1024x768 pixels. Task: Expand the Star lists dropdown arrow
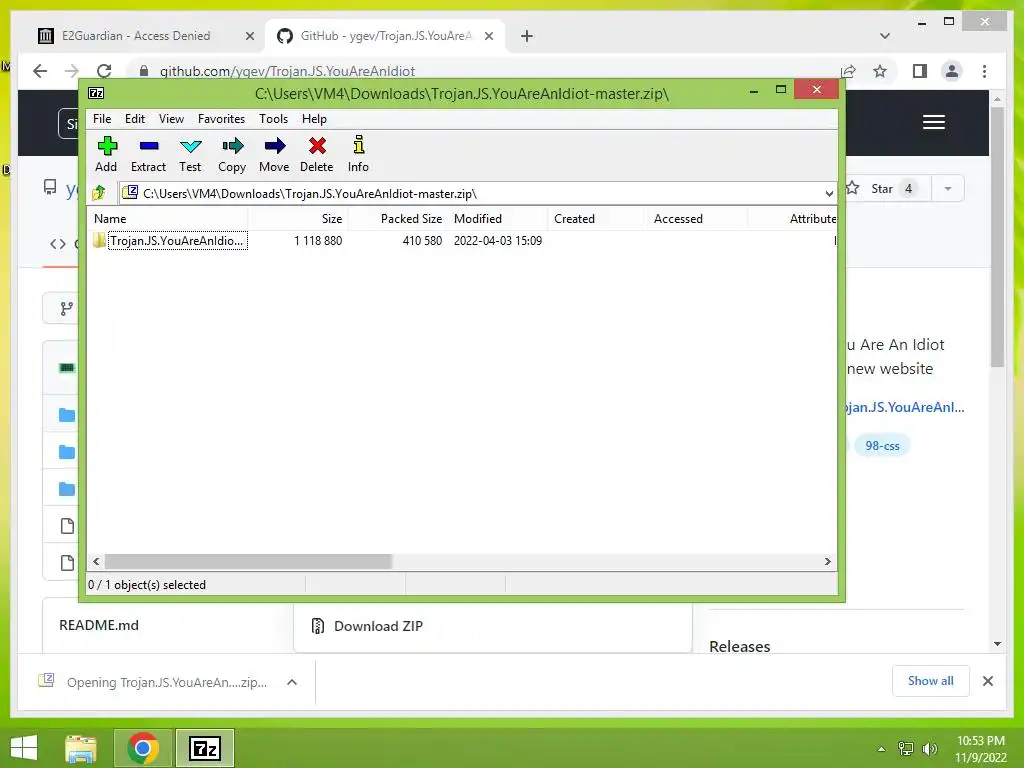click(x=948, y=189)
